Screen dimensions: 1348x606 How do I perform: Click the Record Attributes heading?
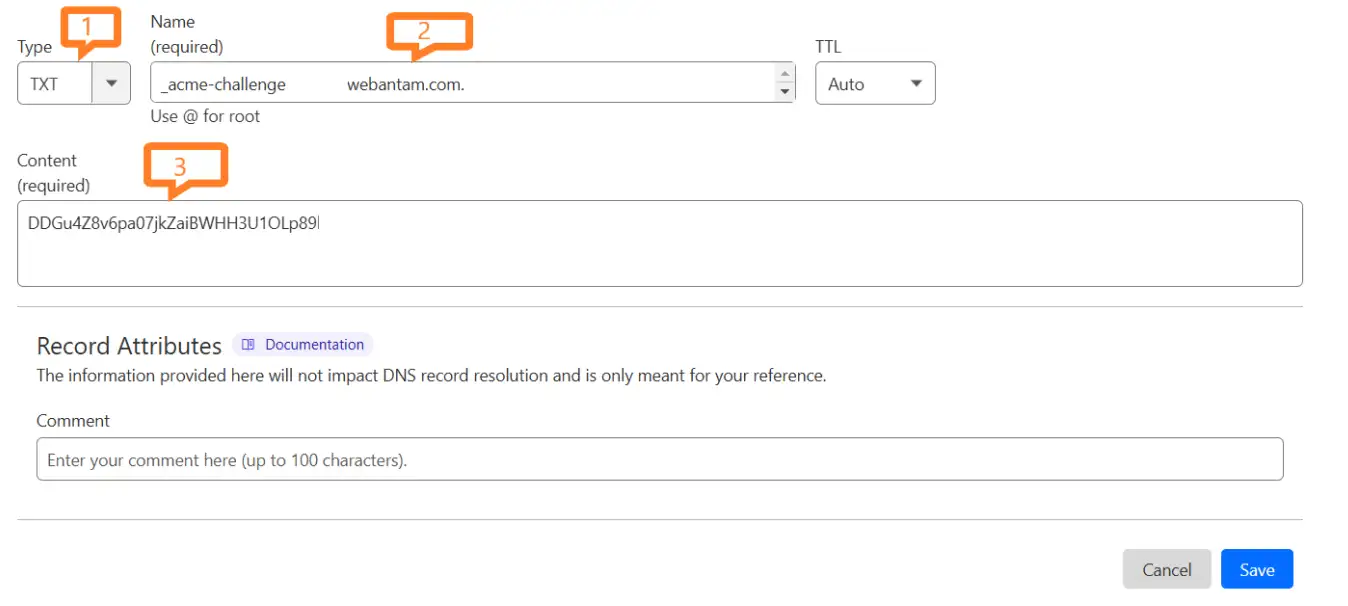pos(129,346)
